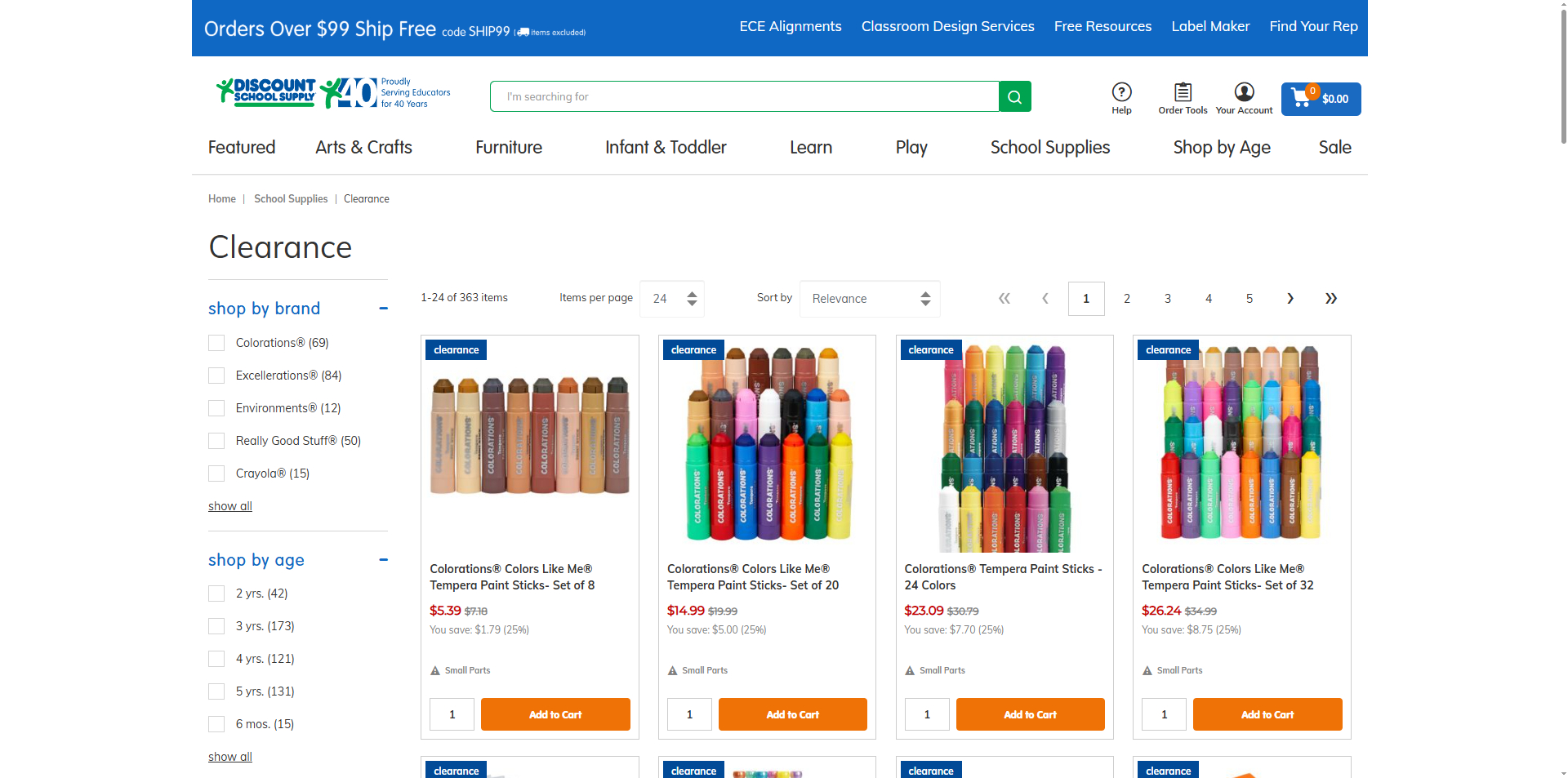Add Tempera Paint Sticks Set of 20 to cart

coord(793,714)
